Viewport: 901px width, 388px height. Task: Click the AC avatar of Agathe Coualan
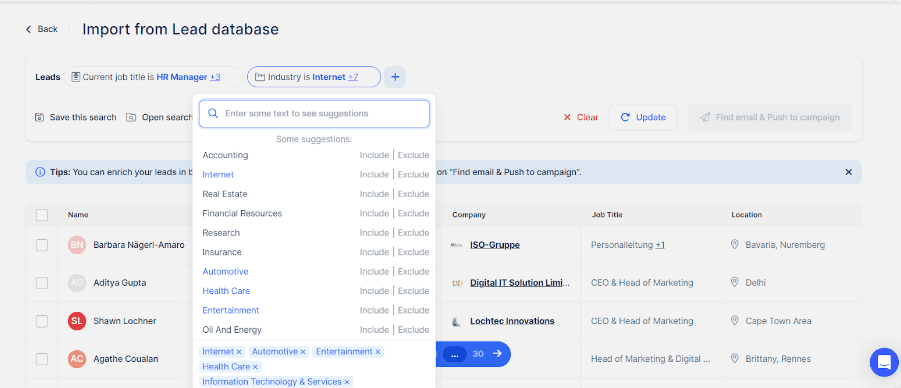pyautogui.click(x=77, y=359)
